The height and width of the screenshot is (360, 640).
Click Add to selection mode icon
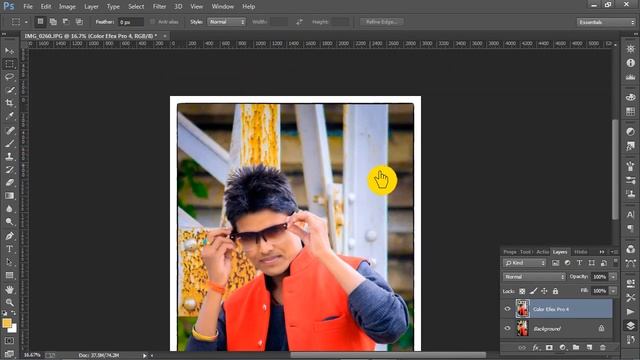point(53,22)
